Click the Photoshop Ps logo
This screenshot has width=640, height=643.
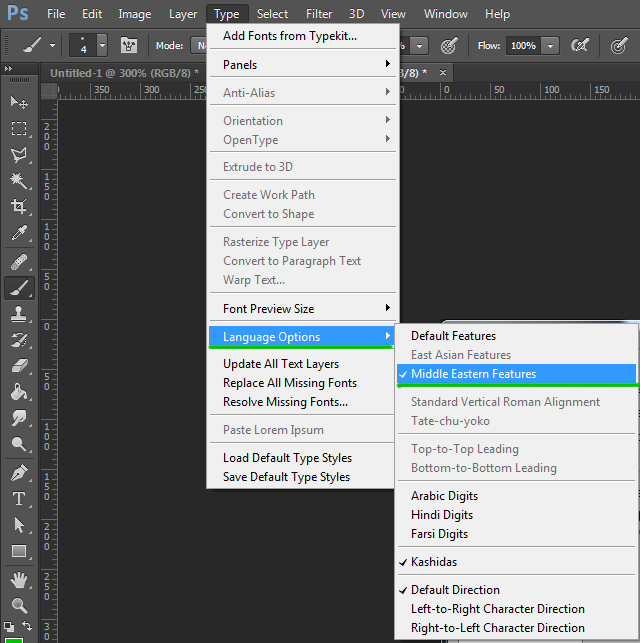point(18,14)
